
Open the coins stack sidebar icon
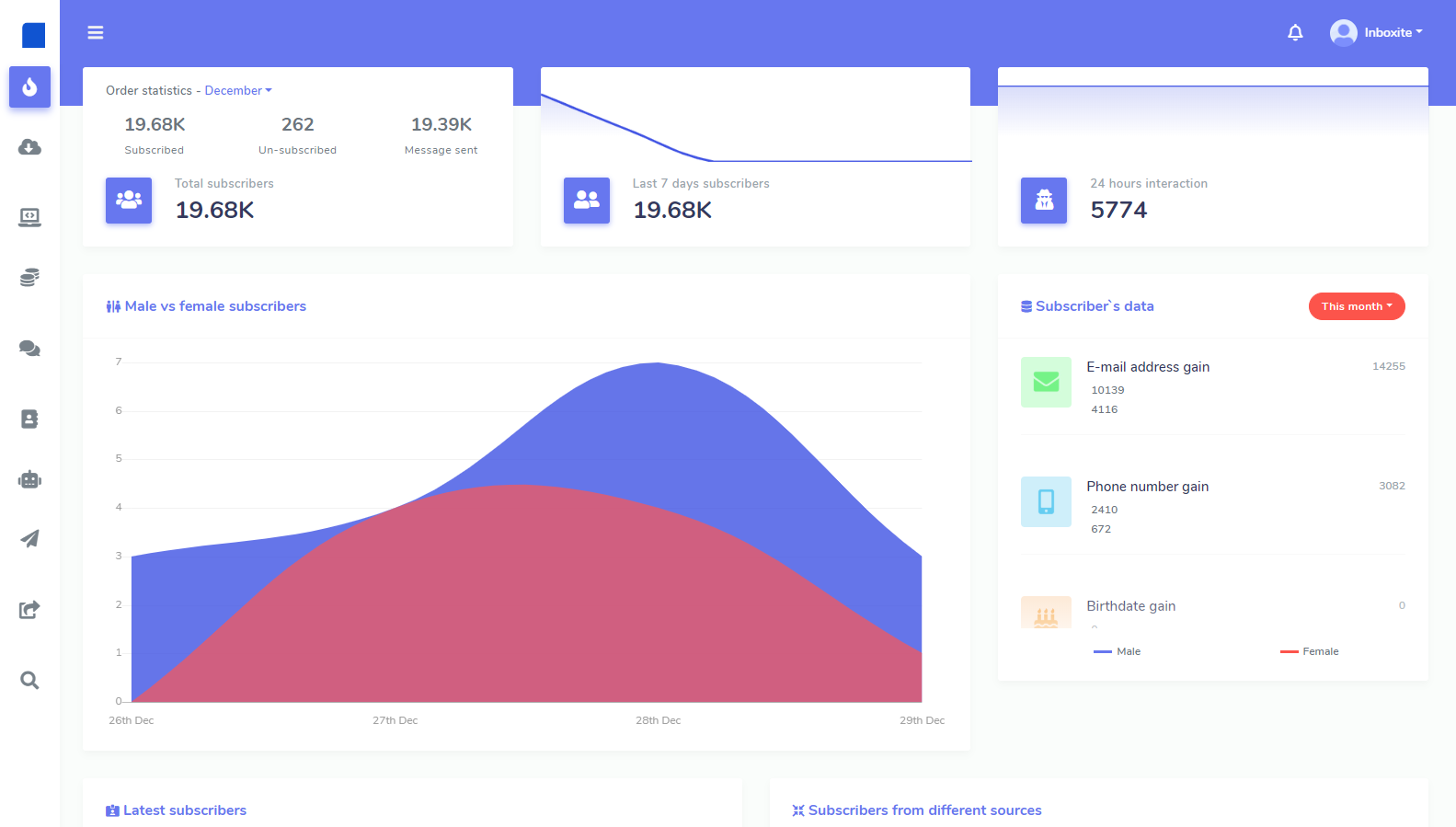pyautogui.click(x=29, y=278)
